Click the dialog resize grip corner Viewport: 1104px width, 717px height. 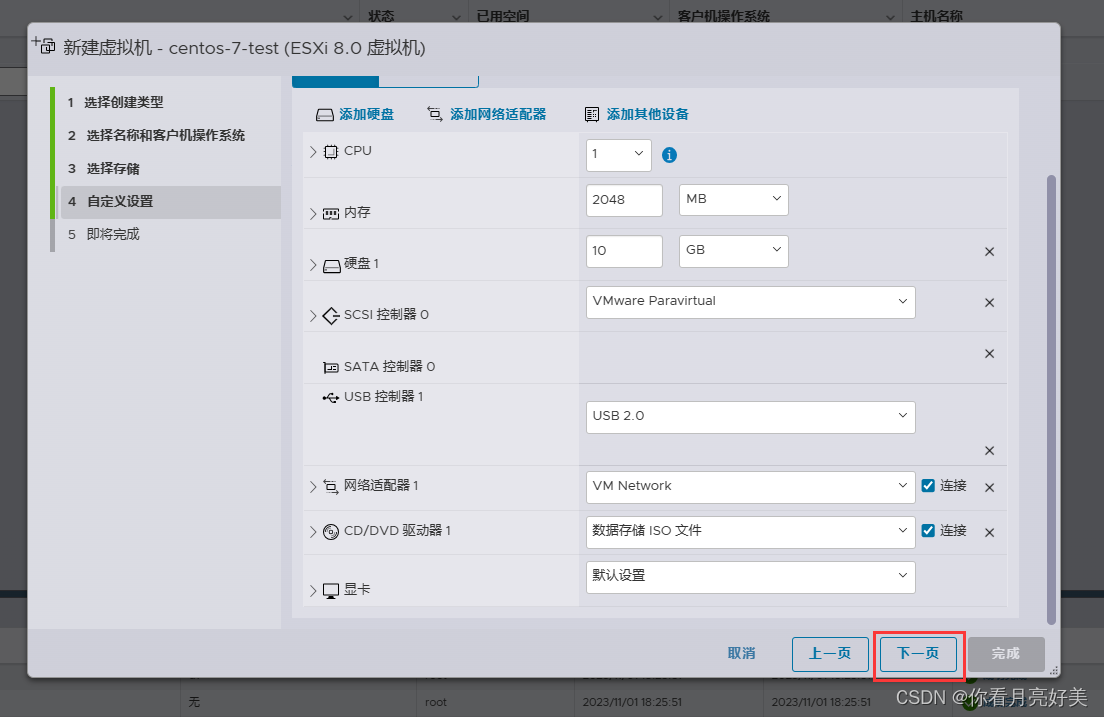click(x=1054, y=671)
